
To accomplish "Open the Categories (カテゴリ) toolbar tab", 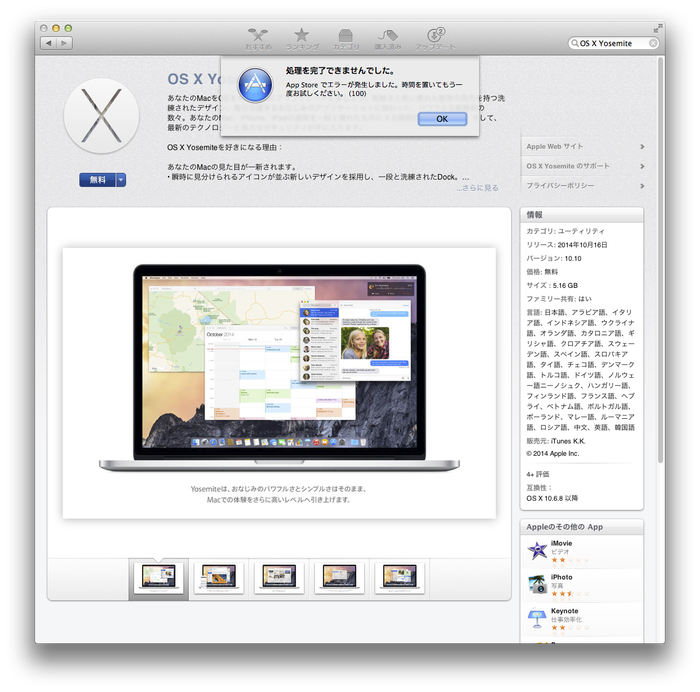I will (x=346, y=39).
